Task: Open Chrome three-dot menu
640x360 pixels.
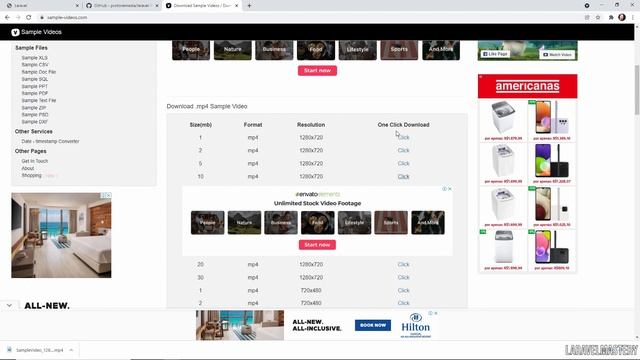Action: pos(633,18)
